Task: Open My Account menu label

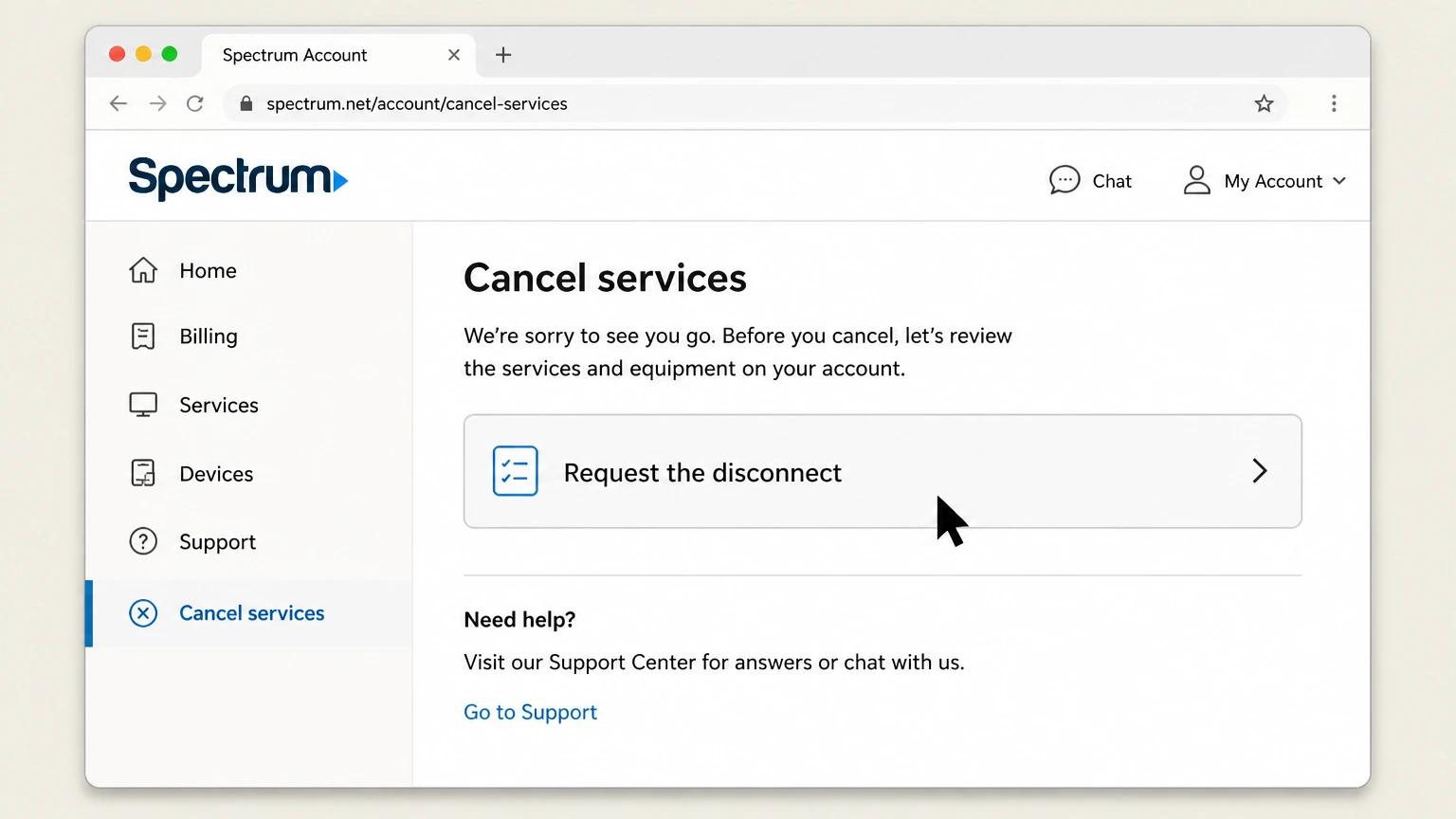Action: 1273,181
